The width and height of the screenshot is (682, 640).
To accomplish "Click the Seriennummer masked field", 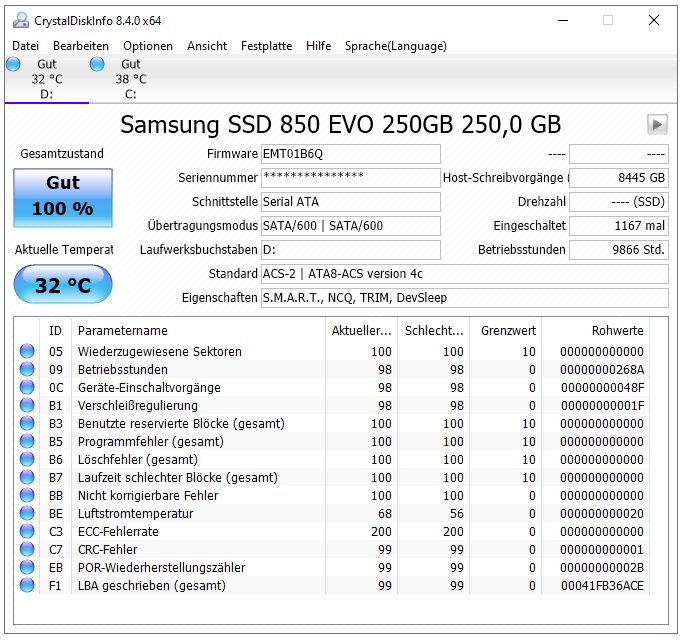I will (351, 178).
